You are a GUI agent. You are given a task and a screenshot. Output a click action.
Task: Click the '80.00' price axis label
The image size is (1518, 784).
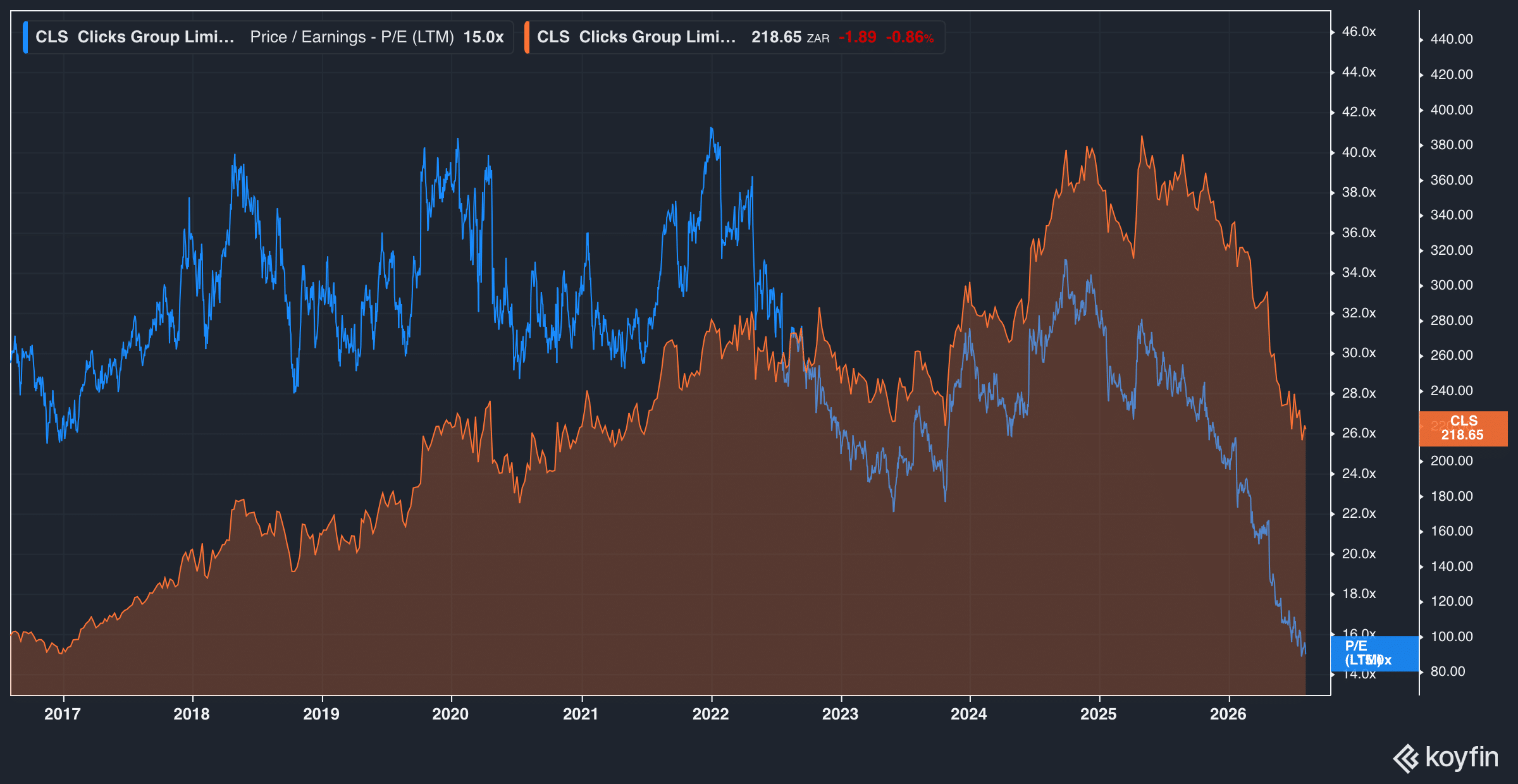click(x=1448, y=671)
